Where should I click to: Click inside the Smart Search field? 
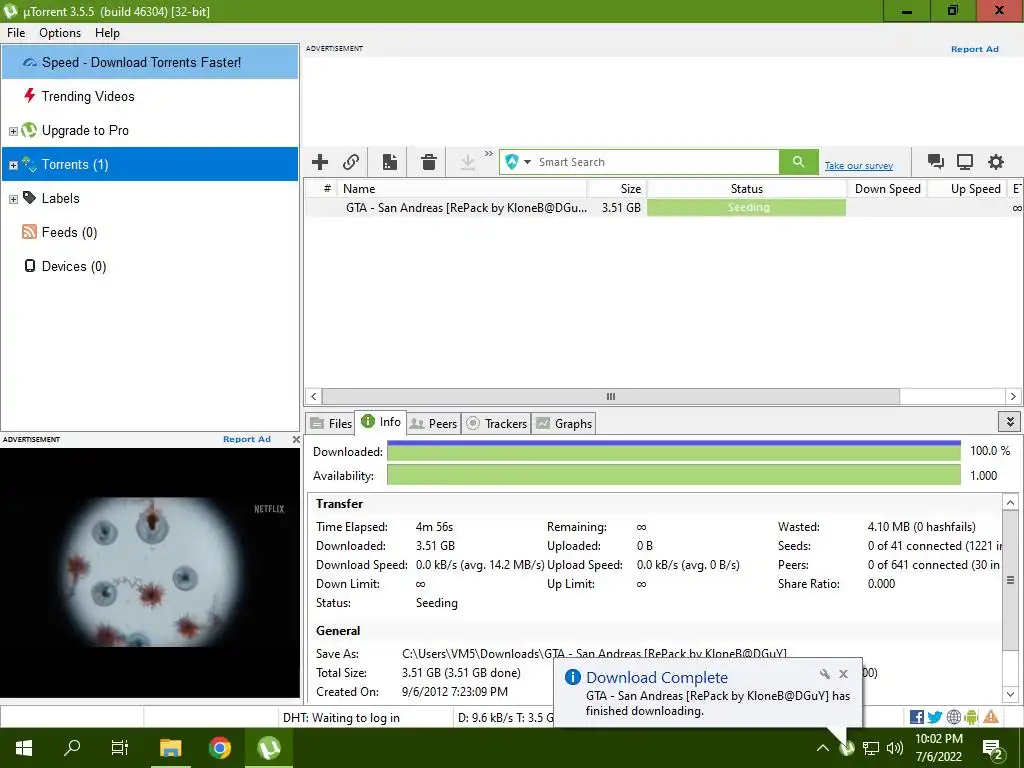(657, 162)
